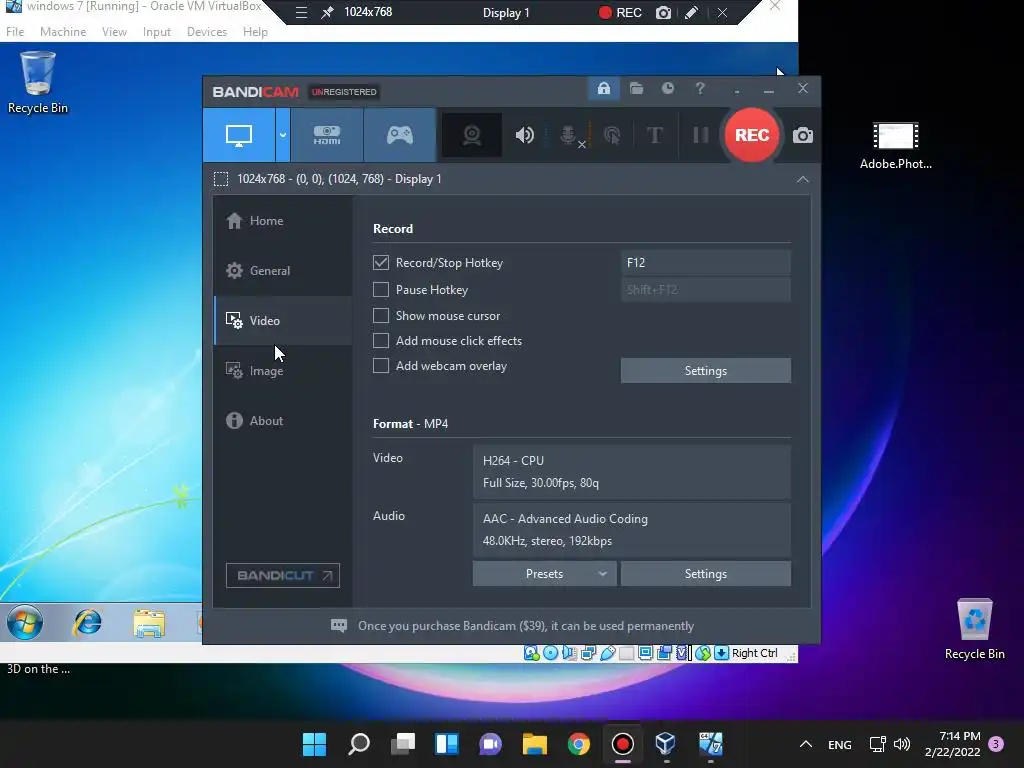Screen dimensions: 1024x768
Task: Enable the Pause Hotkey checkbox
Action: pos(381,289)
